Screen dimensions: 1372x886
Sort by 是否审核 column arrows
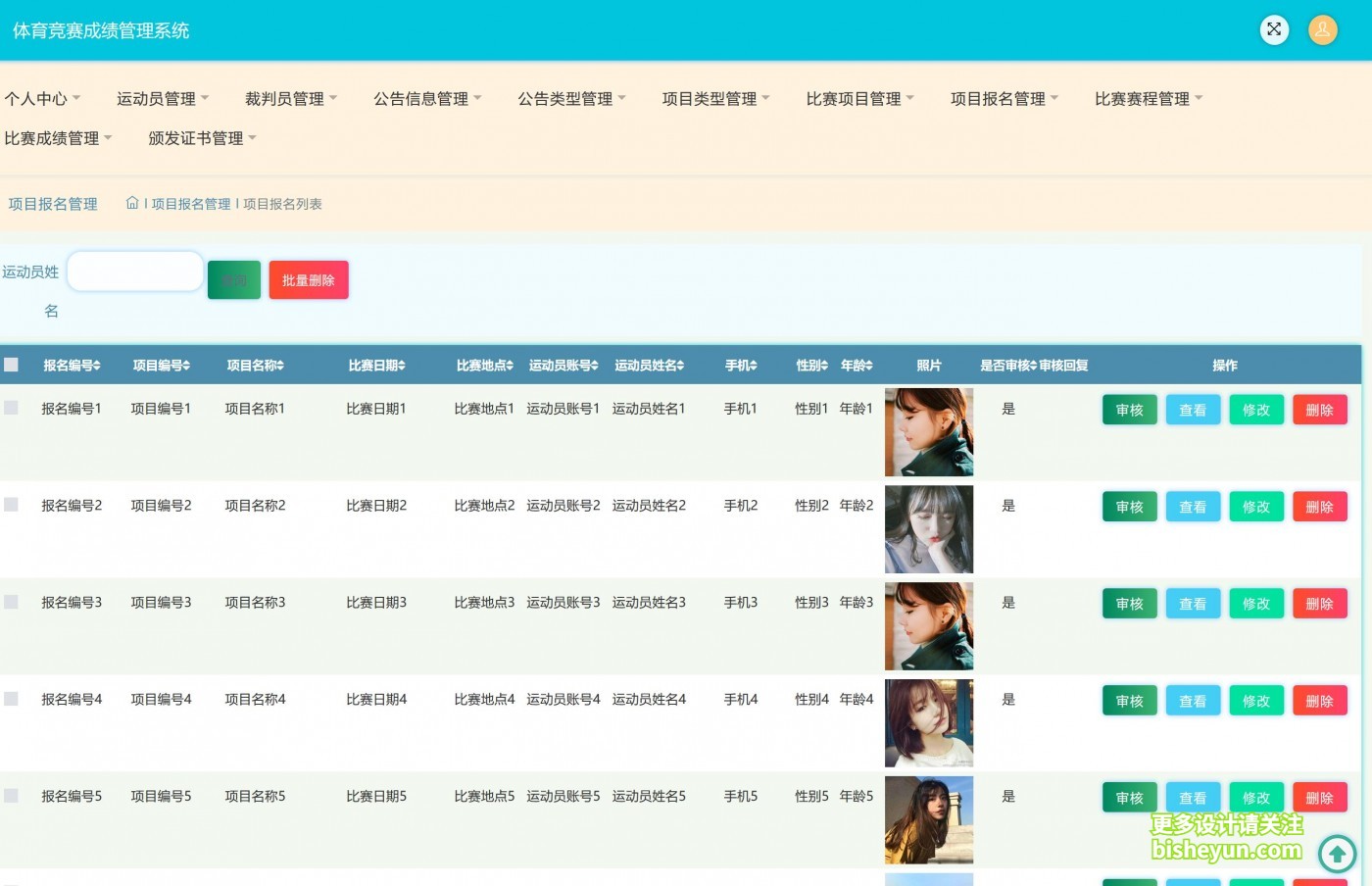tap(1033, 366)
